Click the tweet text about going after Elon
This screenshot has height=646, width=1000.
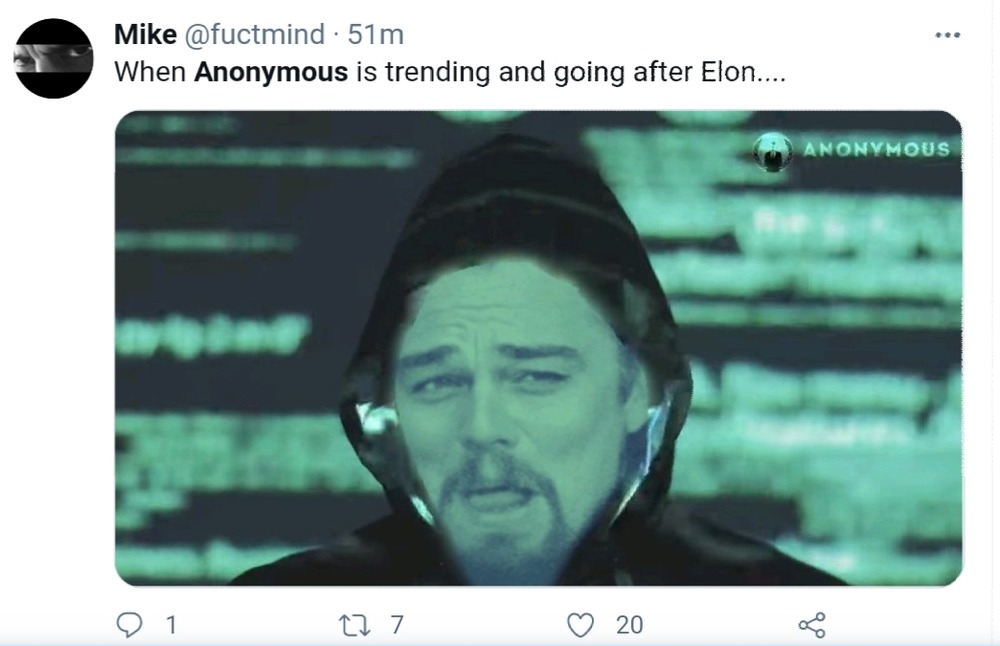pyautogui.click(x=450, y=72)
